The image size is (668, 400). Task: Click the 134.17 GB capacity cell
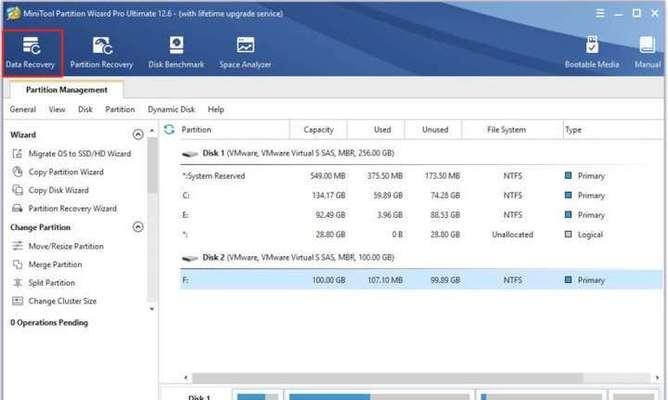328,196
